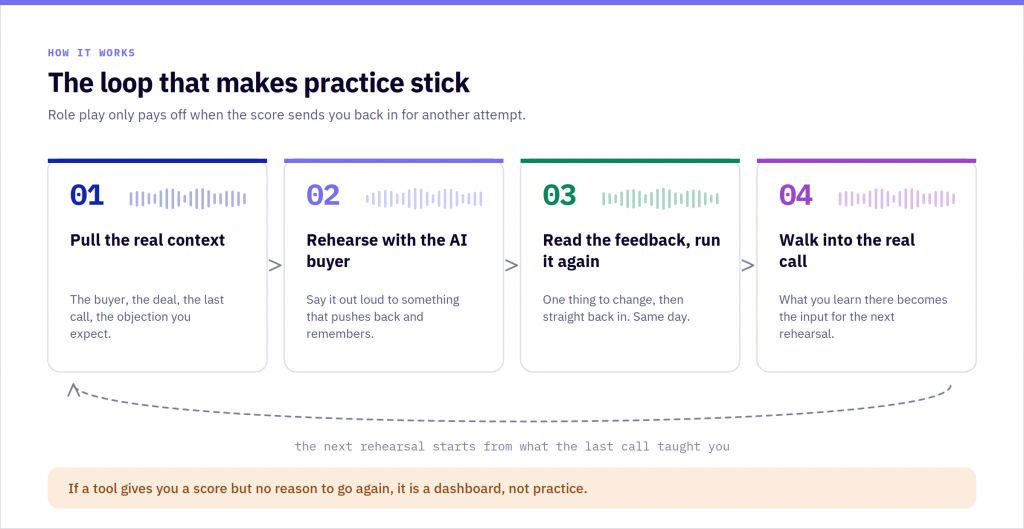Click the 'Pull the real context' heading
This screenshot has height=529, width=1024.
pos(148,240)
